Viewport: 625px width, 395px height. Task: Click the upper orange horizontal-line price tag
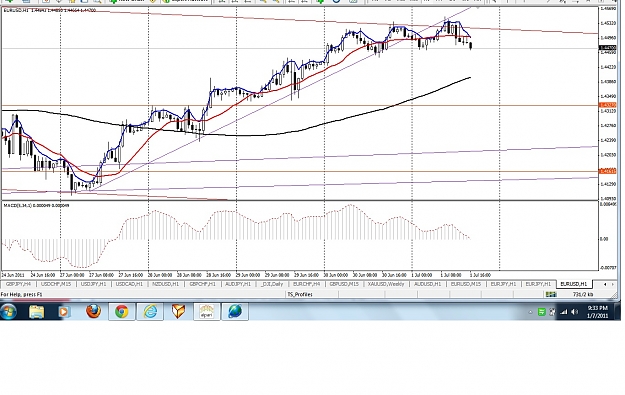coord(608,105)
